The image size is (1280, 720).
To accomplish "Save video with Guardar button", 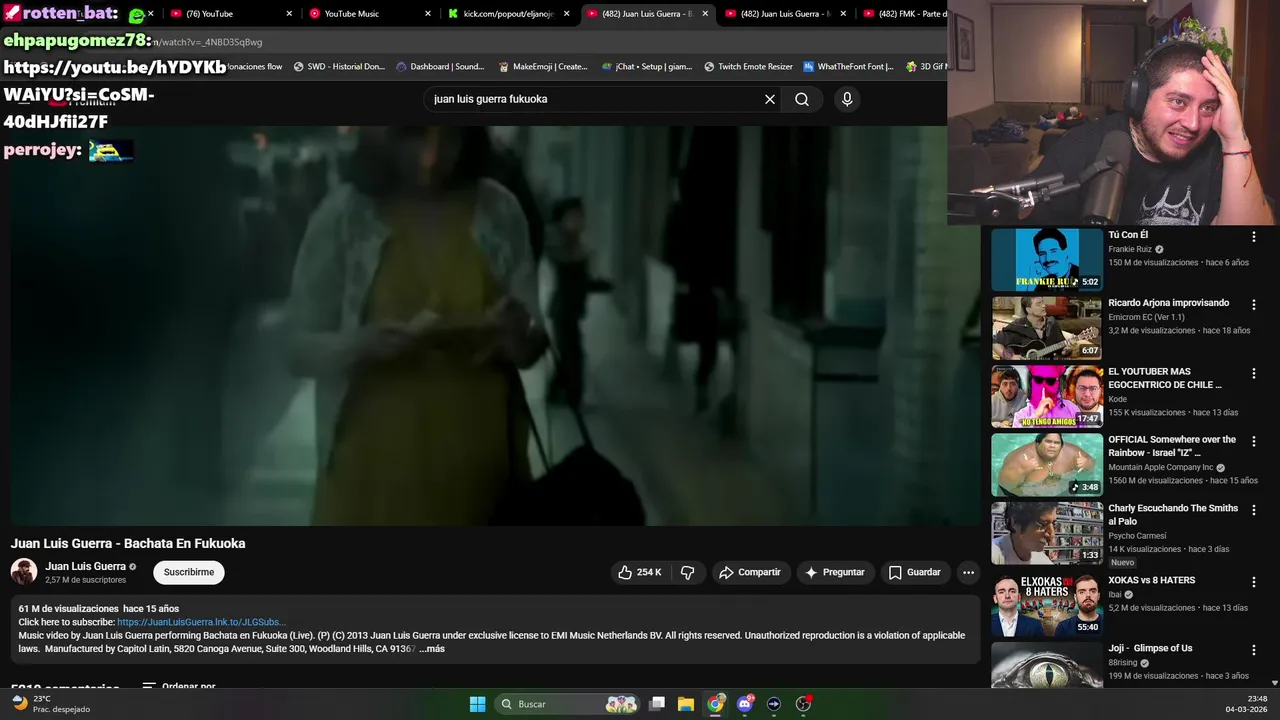I will tap(914, 572).
